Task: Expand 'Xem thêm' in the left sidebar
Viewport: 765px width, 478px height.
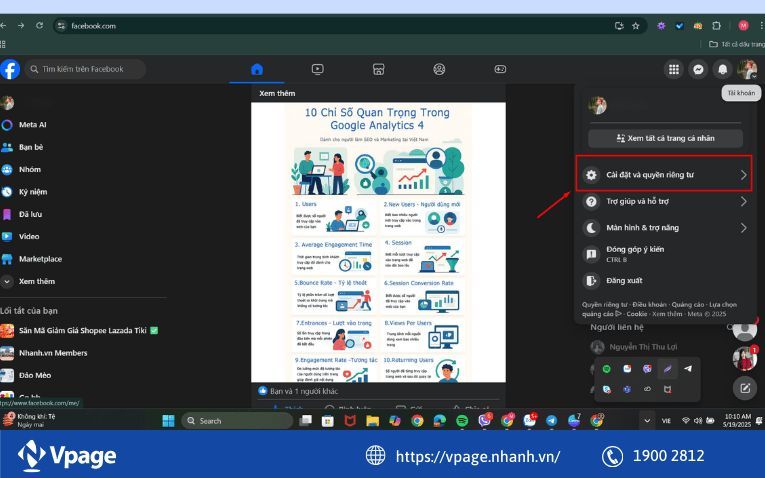Action: click(x=37, y=281)
